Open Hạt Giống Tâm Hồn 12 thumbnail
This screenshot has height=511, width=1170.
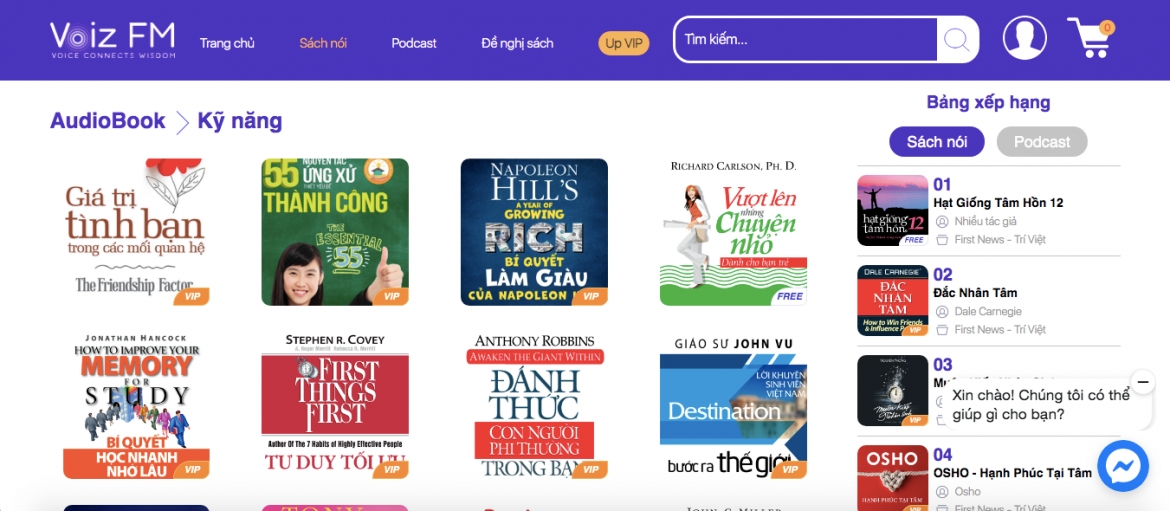(892, 210)
